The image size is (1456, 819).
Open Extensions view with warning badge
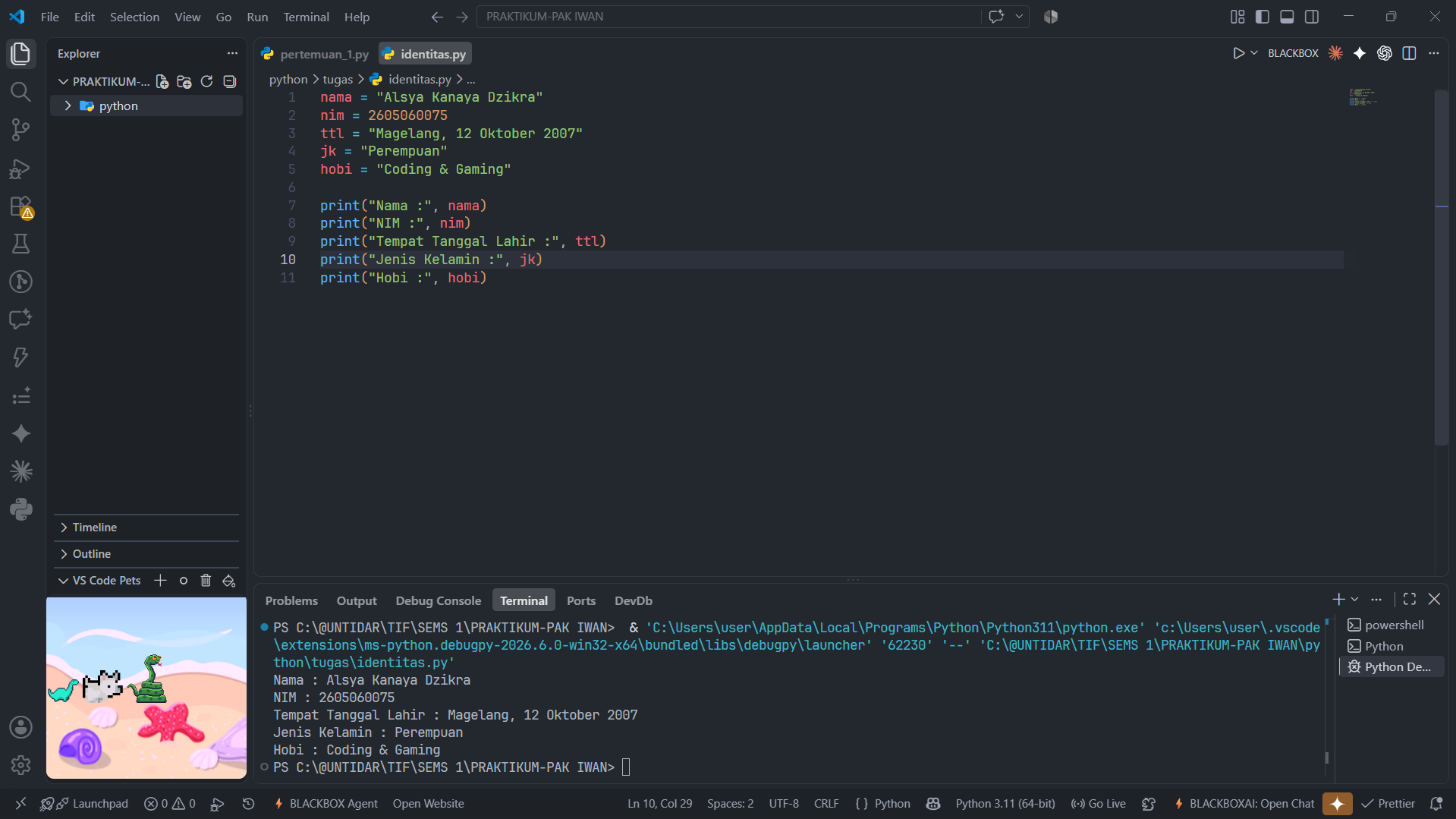pyautogui.click(x=20, y=206)
